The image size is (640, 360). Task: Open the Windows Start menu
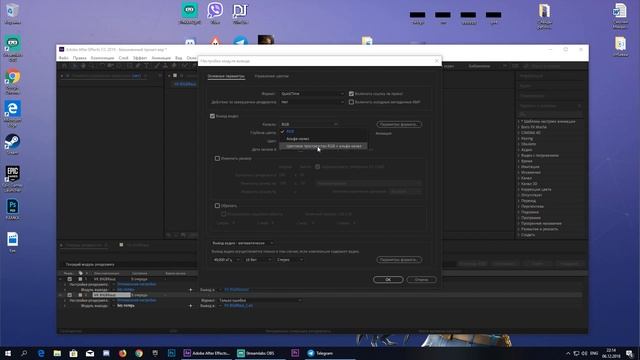8,353
